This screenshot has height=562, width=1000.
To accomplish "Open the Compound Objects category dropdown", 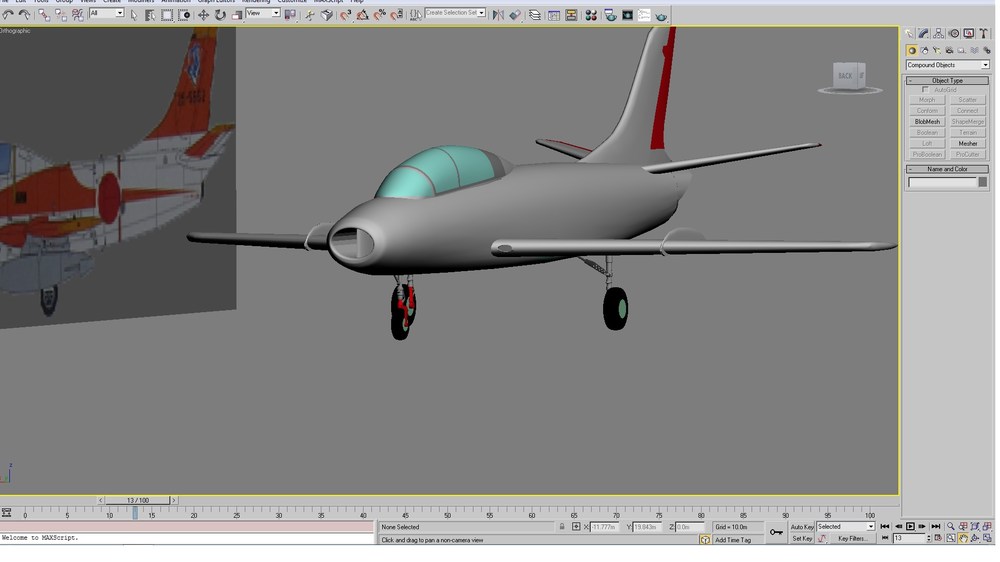I will click(947, 65).
